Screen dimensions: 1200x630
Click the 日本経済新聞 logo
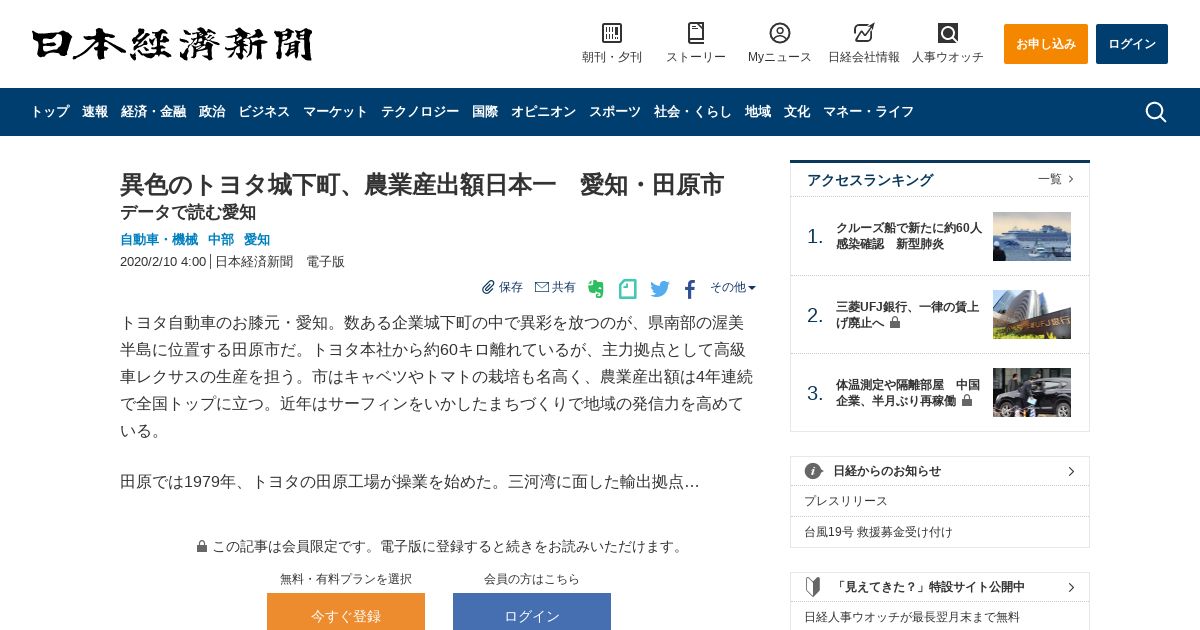pyautogui.click(x=172, y=44)
